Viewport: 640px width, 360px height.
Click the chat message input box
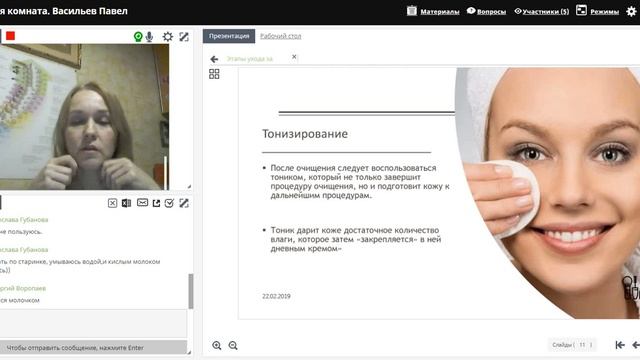tap(93, 323)
